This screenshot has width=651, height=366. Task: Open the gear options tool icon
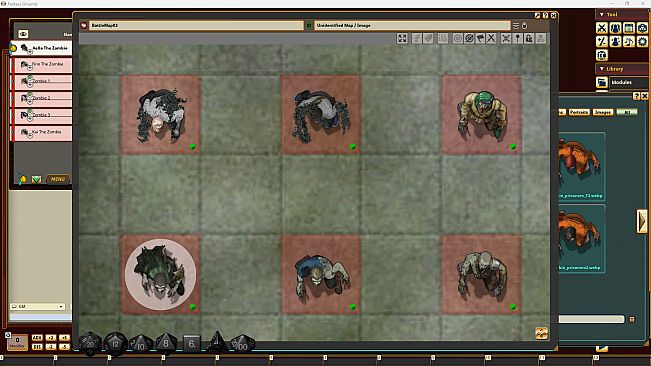[x=642, y=41]
